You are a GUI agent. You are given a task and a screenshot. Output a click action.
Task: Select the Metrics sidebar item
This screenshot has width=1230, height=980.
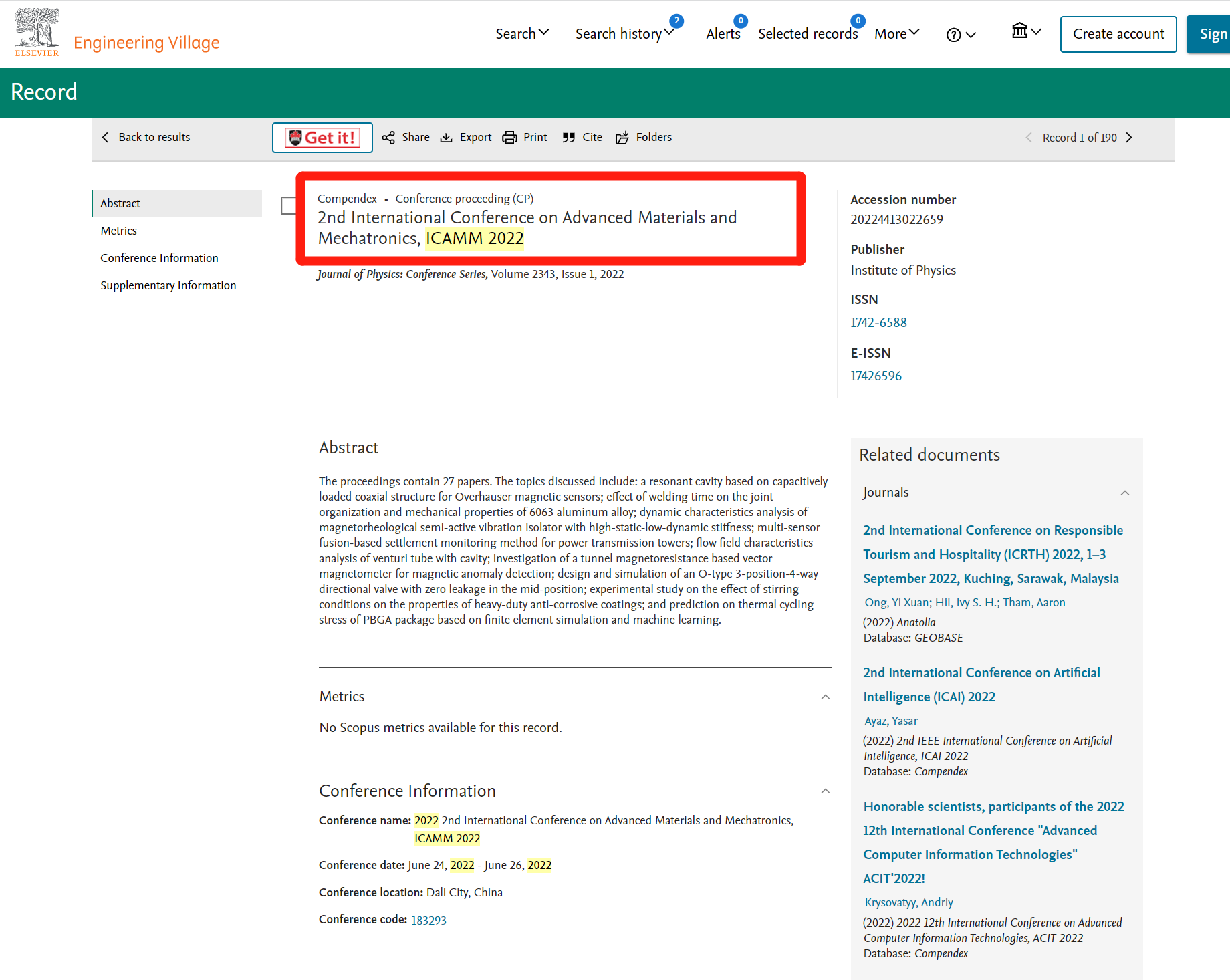118,231
